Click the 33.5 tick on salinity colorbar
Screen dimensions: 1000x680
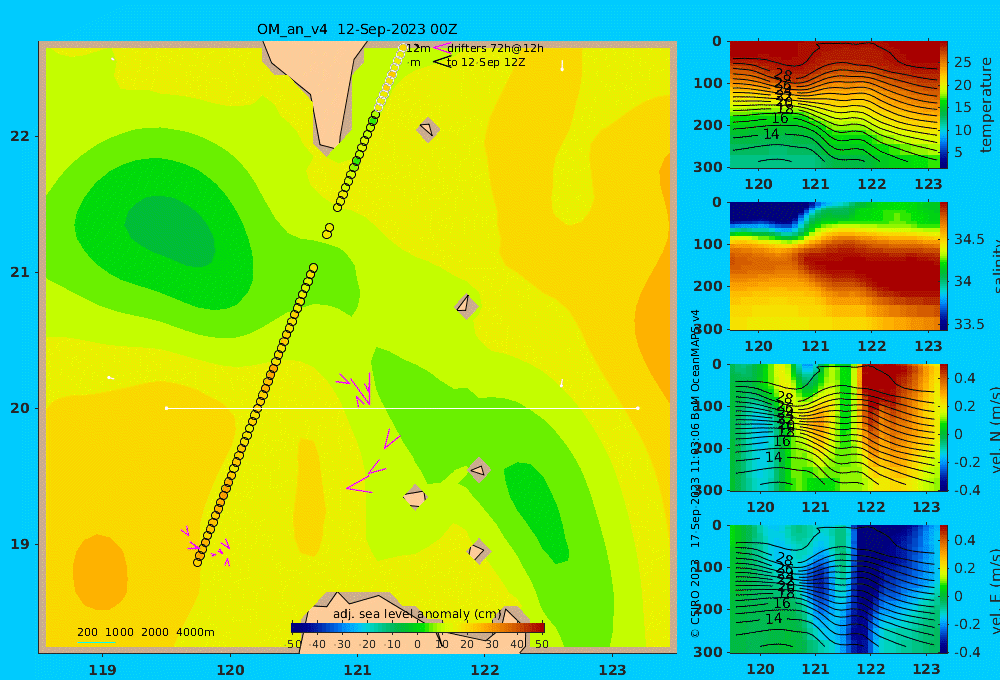[969, 324]
